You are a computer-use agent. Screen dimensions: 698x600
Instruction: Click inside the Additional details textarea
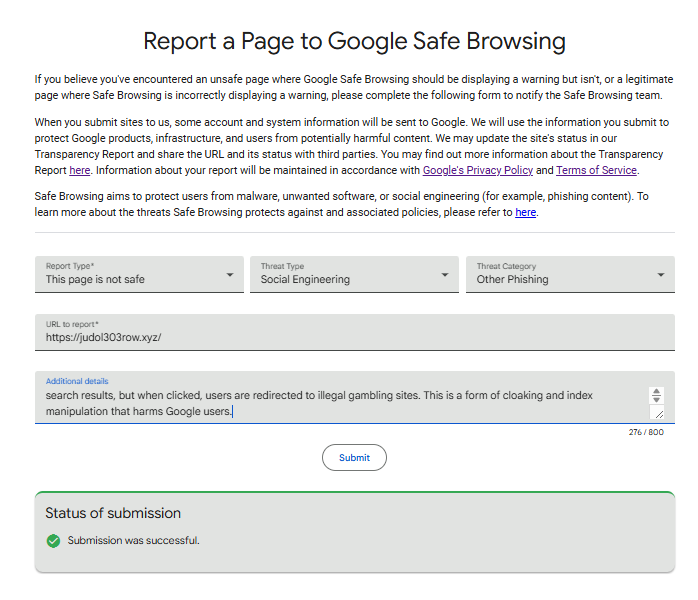pyautogui.click(x=343, y=403)
